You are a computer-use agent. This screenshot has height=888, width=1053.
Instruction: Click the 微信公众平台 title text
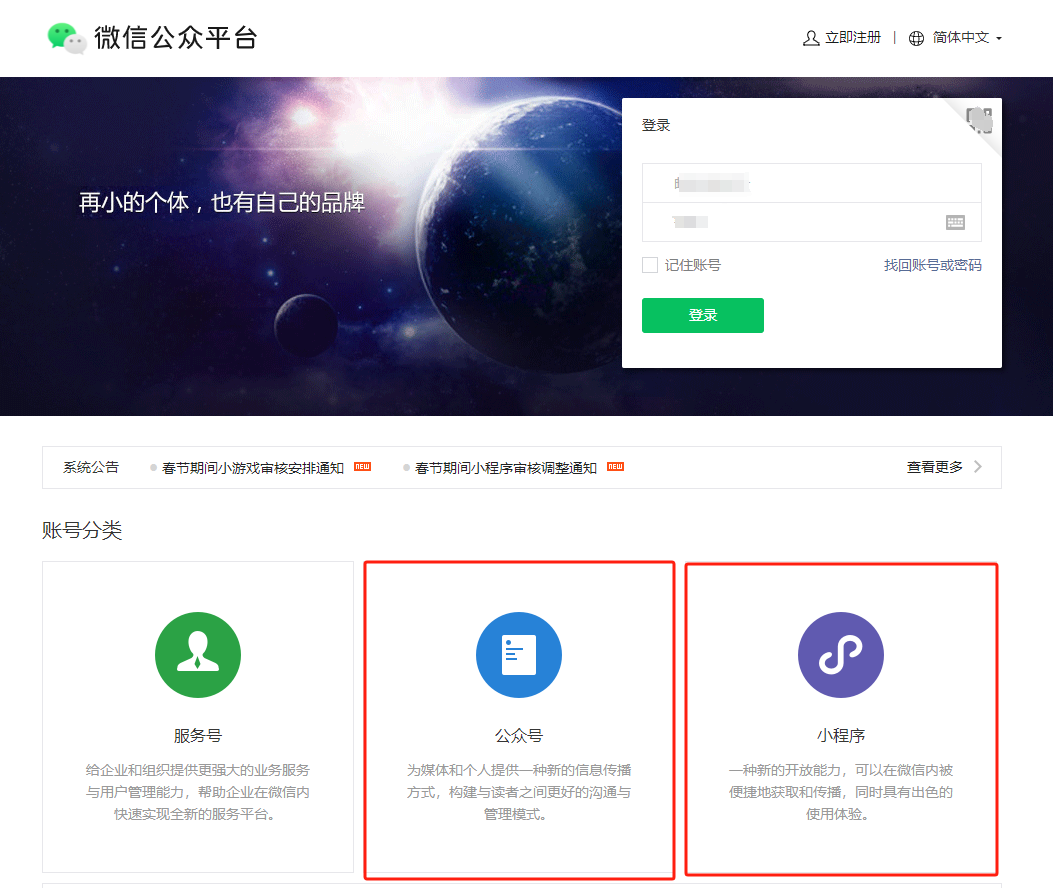click(x=176, y=38)
